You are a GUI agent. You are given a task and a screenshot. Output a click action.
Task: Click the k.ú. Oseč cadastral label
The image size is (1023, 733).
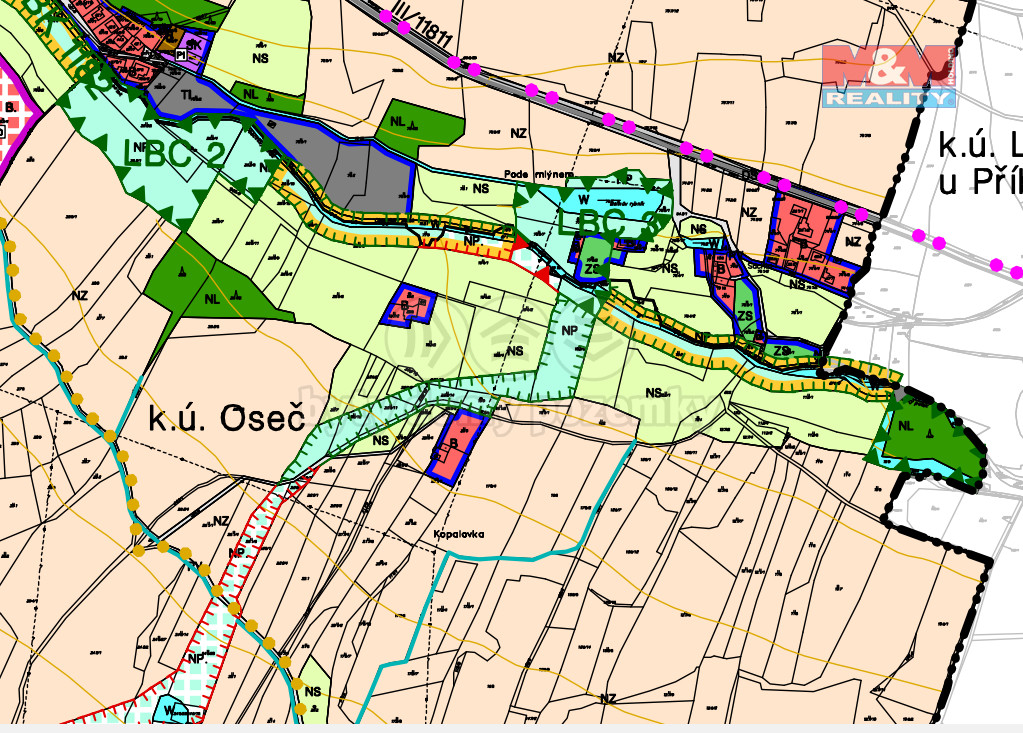[226, 418]
